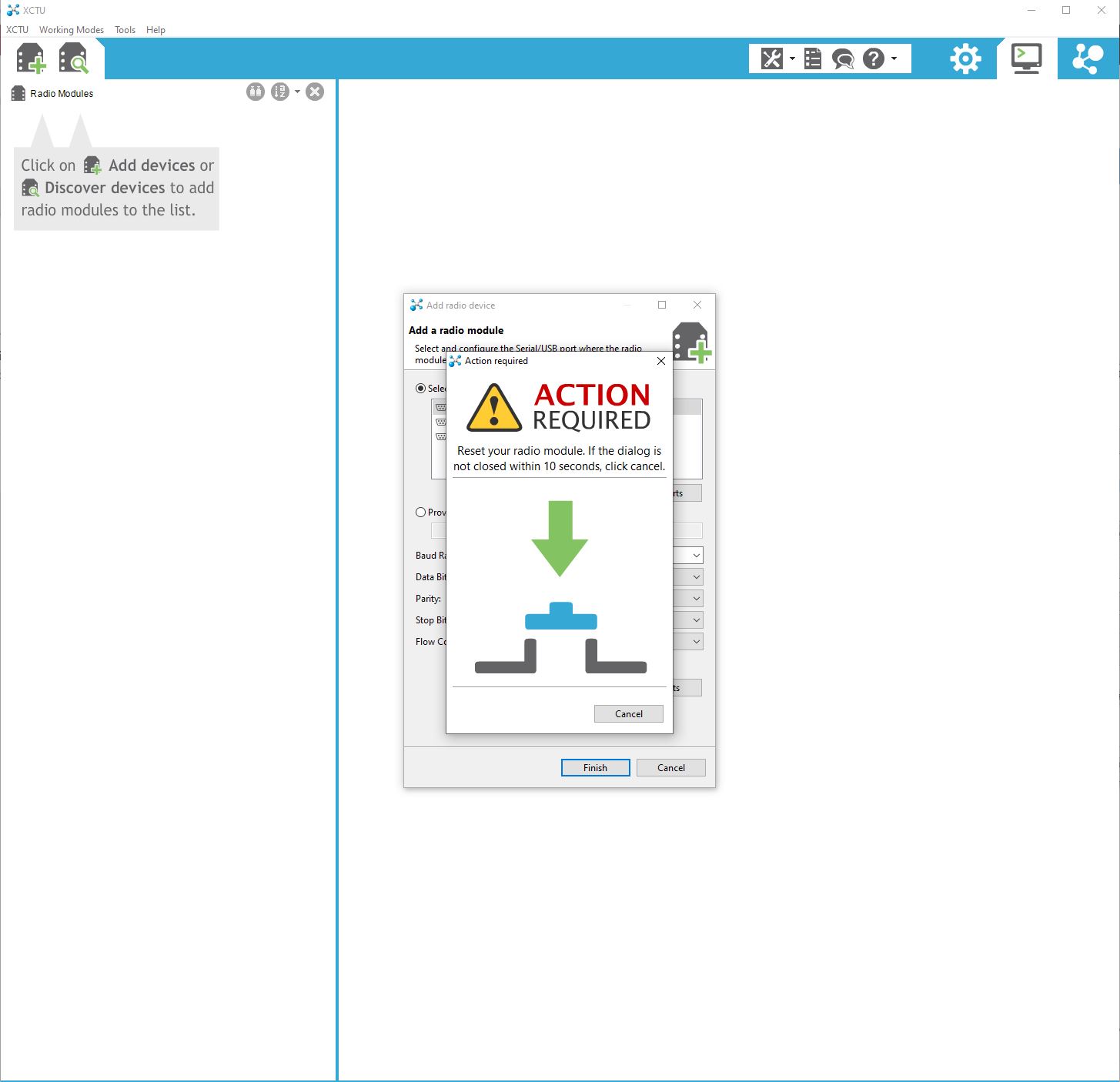Click the Finish button
The width and height of the screenshot is (1120, 1082).
coord(595,768)
